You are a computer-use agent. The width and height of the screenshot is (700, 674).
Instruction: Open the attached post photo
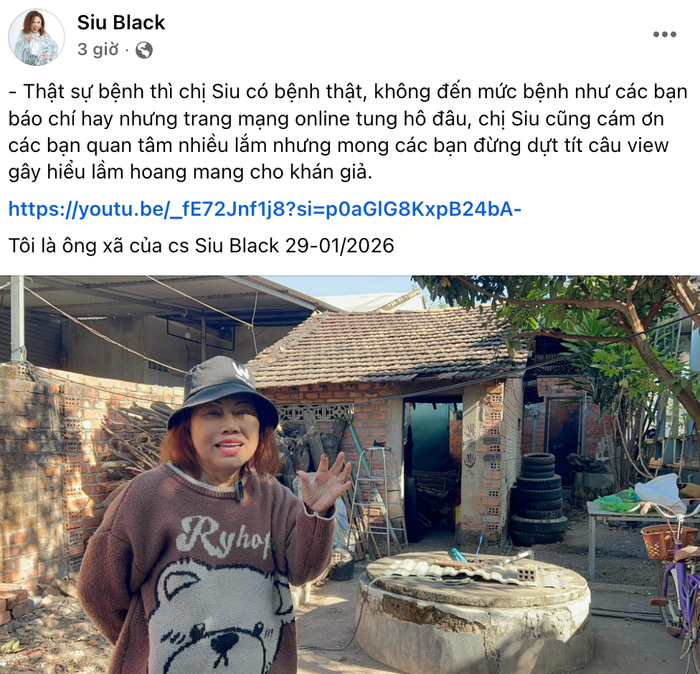(x=350, y=474)
